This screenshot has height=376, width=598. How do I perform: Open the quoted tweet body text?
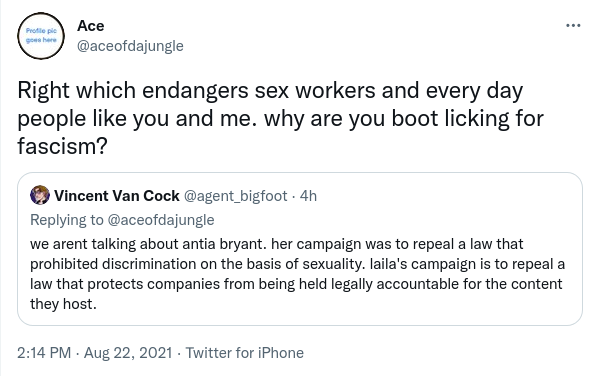(x=297, y=274)
